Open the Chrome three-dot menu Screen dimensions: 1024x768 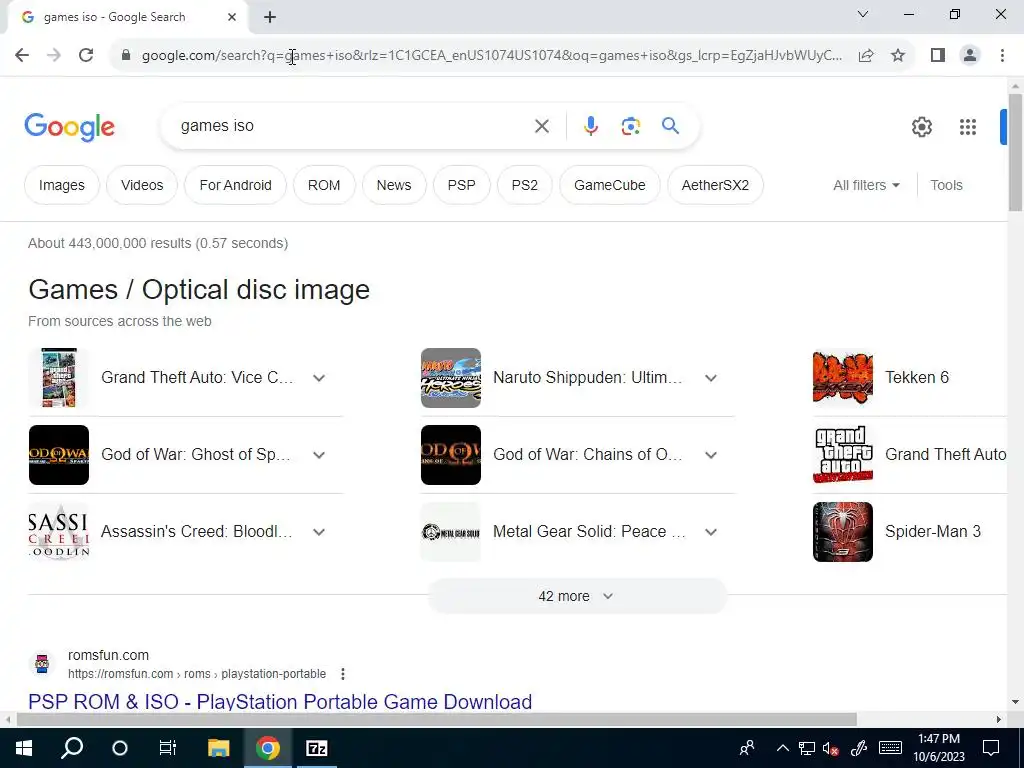coord(1002,56)
